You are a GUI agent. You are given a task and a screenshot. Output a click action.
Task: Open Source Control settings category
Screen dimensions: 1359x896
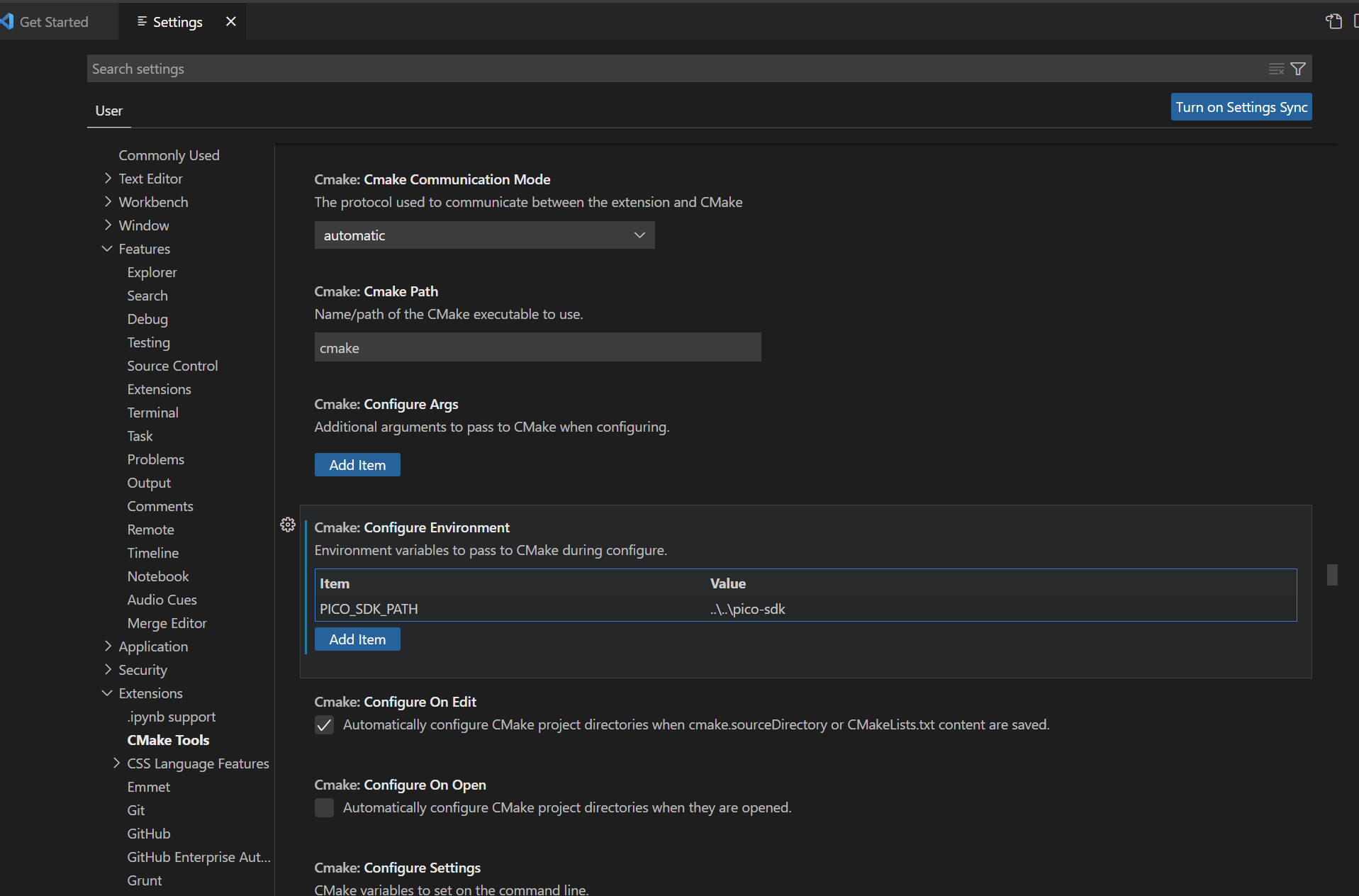[172, 365]
